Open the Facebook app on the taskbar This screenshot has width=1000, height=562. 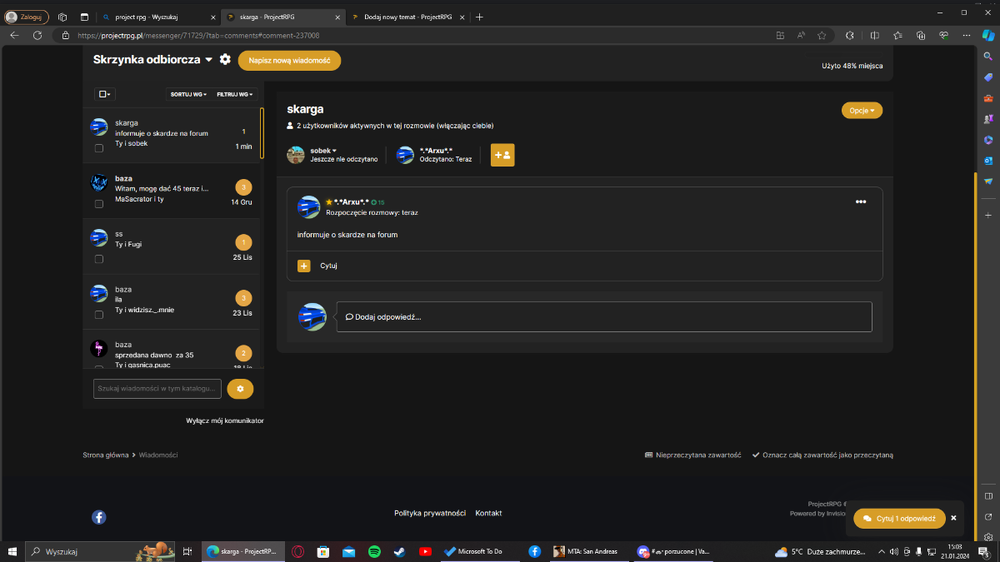click(534, 551)
